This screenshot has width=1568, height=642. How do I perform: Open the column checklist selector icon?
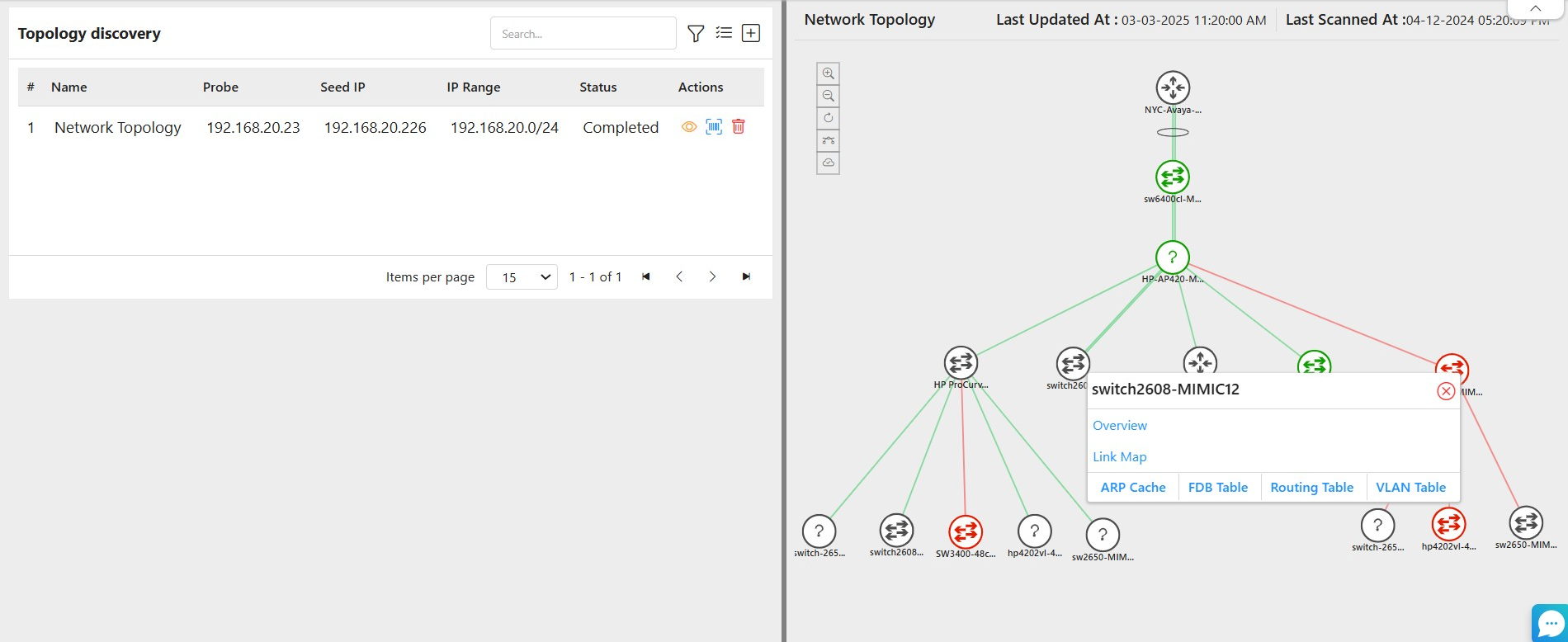[x=724, y=33]
